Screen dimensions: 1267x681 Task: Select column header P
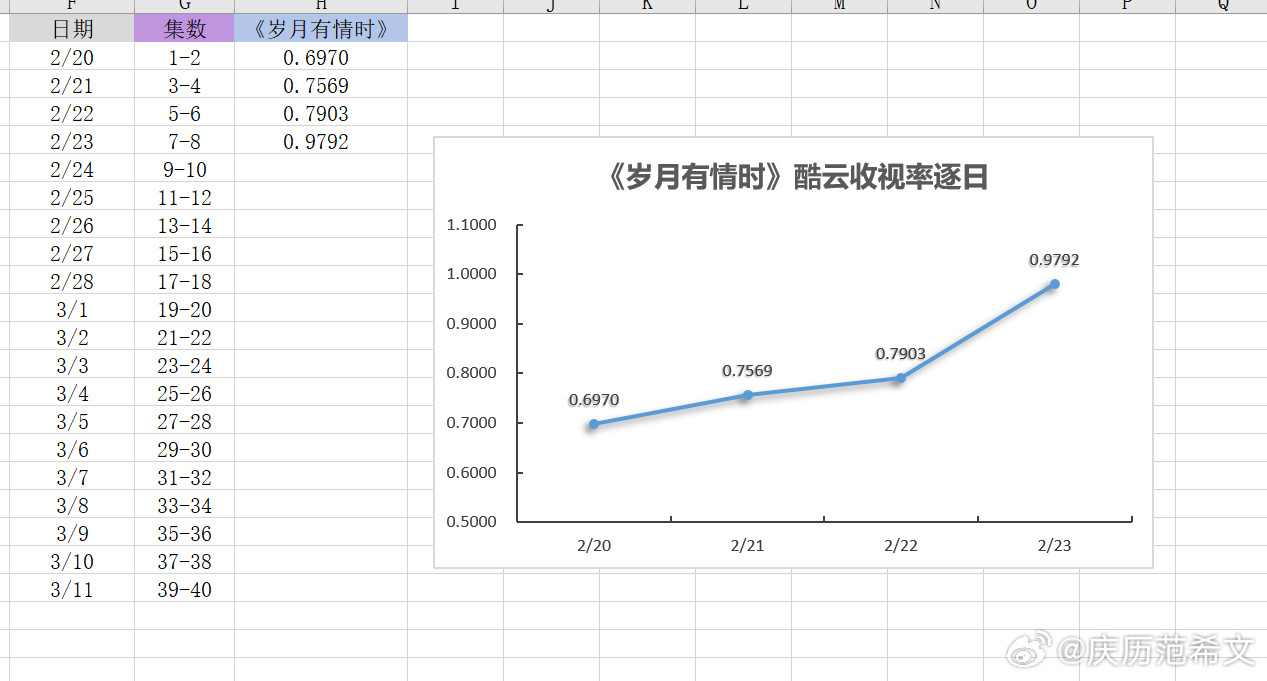pyautogui.click(x=1127, y=5)
